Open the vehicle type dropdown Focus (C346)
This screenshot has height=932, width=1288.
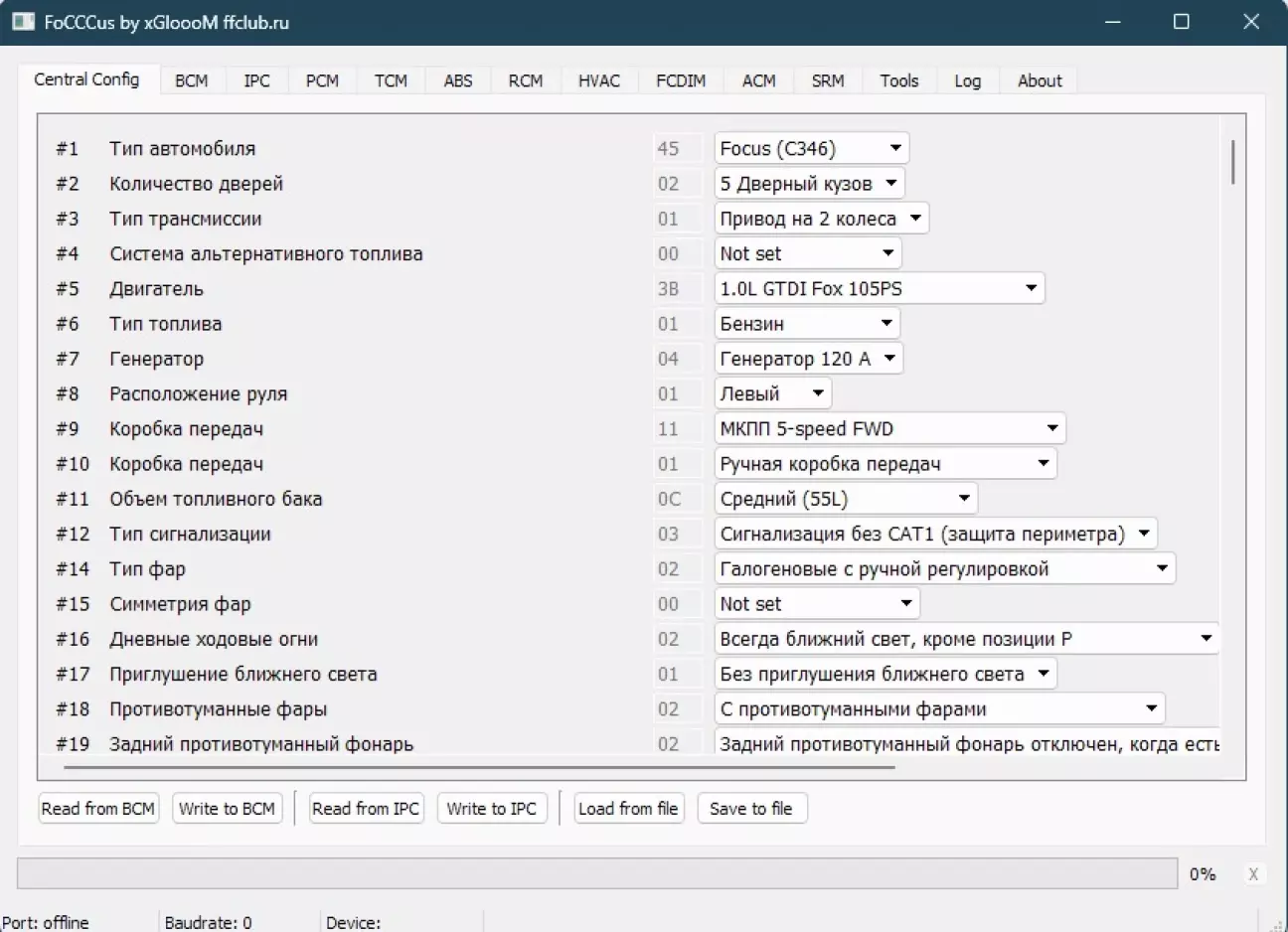click(x=811, y=149)
